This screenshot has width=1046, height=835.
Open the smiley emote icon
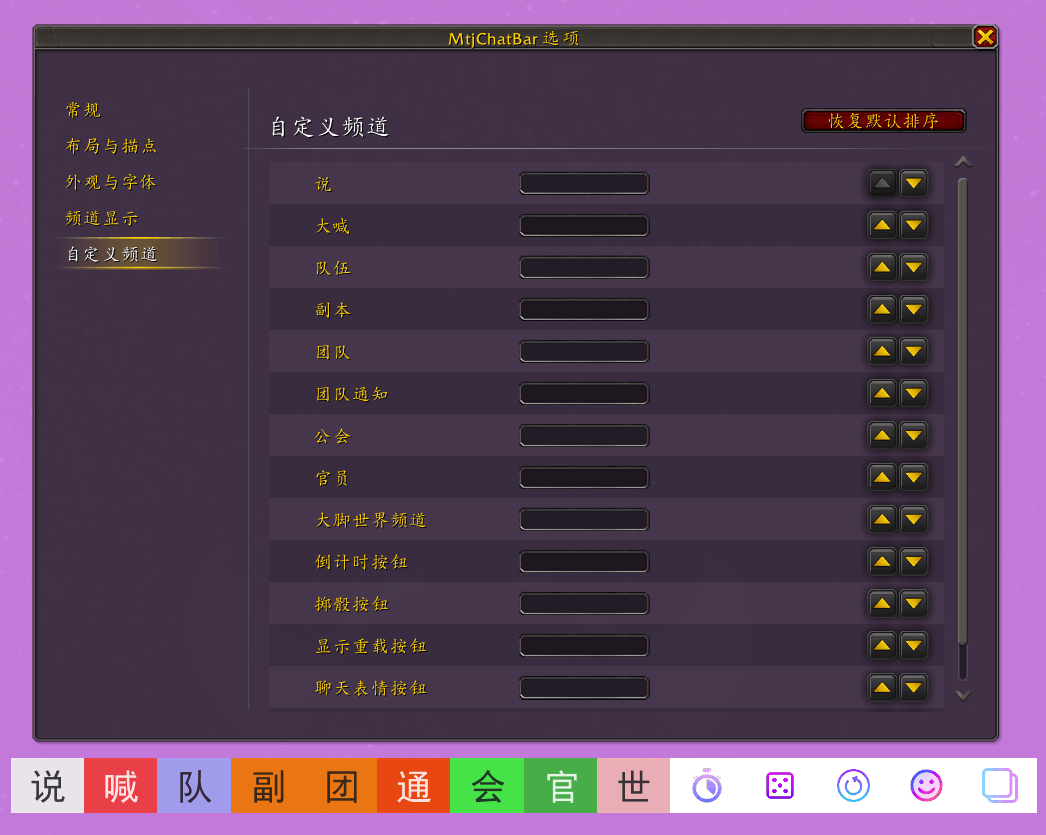[927, 786]
